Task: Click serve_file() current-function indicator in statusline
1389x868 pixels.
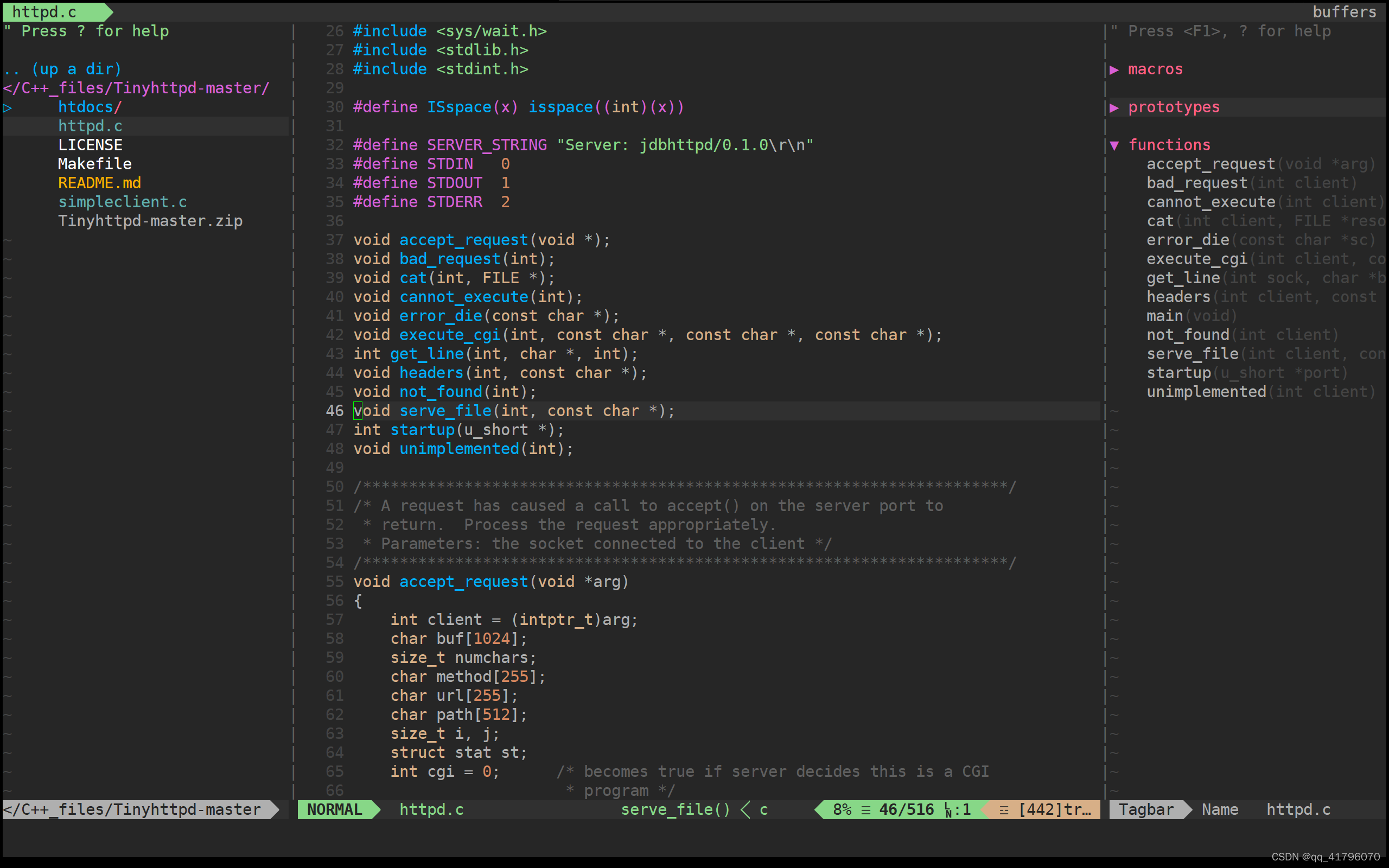Action: click(676, 809)
